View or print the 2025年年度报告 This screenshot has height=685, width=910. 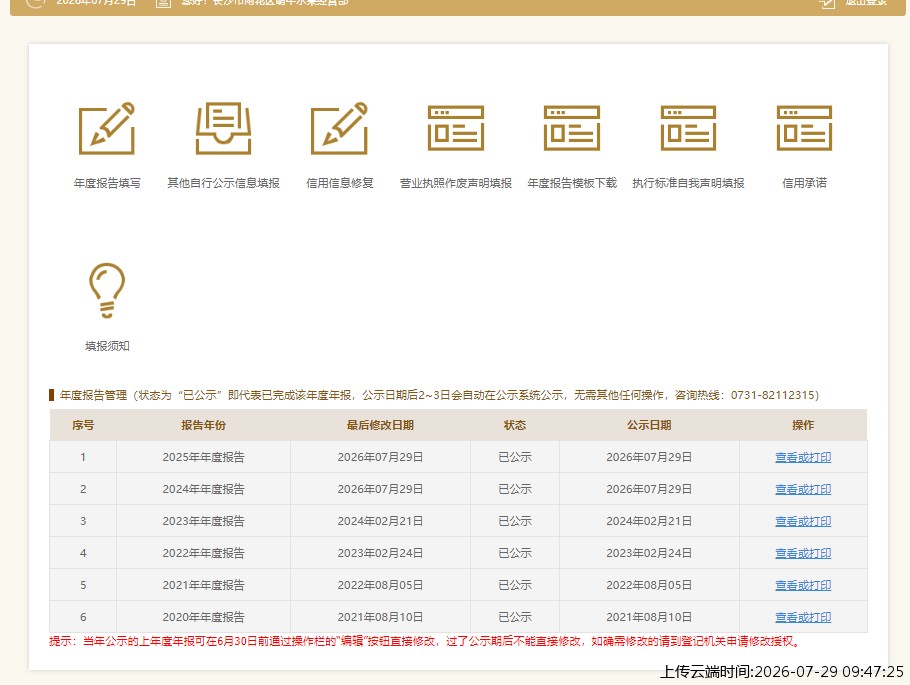pyautogui.click(x=803, y=457)
